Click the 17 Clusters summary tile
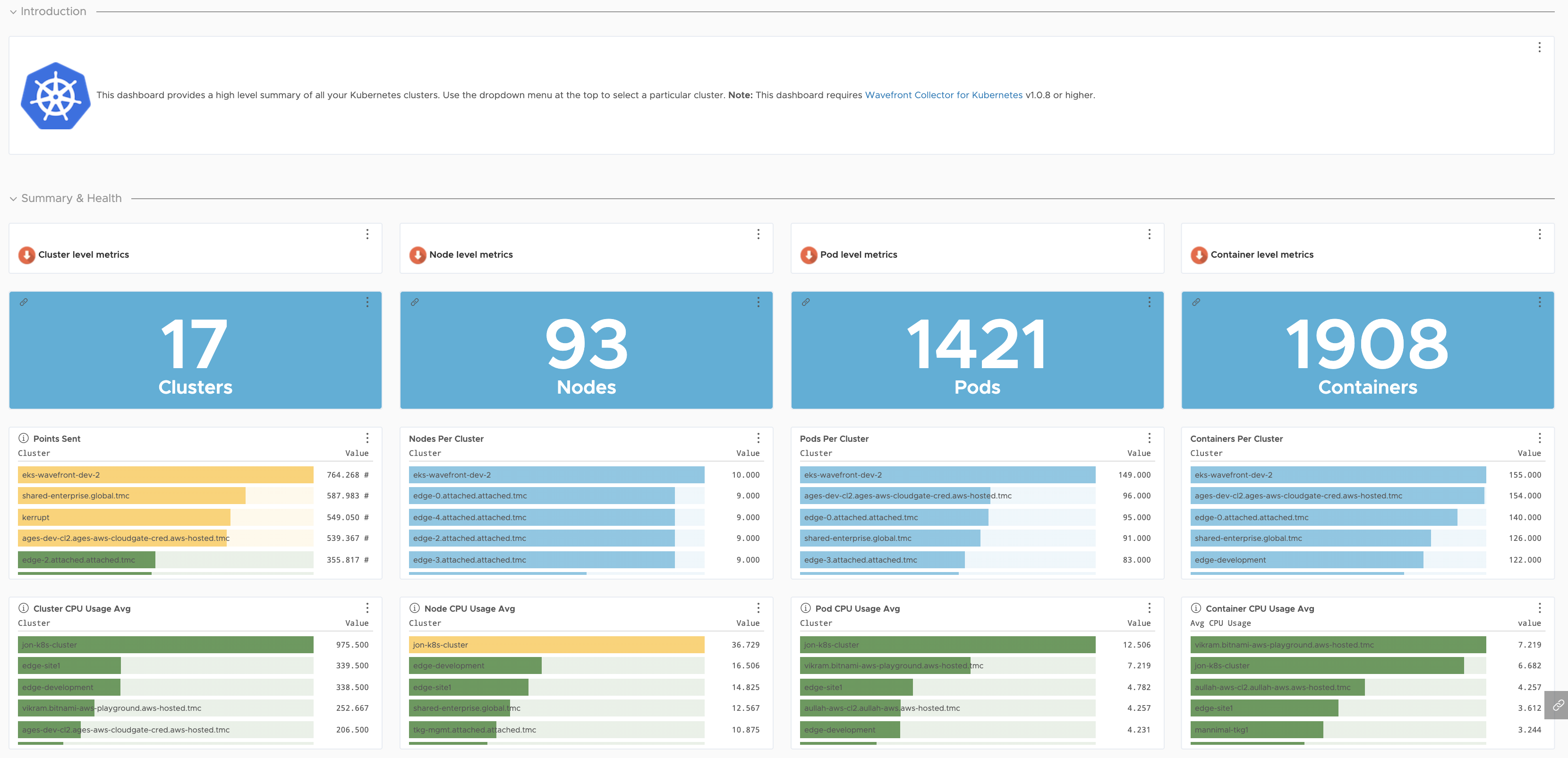This screenshot has height=758, width=1568. (196, 350)
